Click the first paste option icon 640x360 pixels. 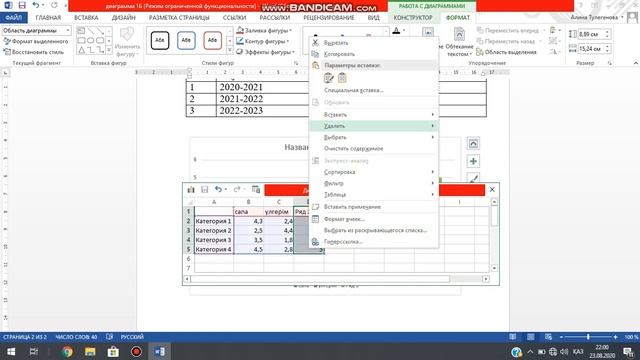(x=328, y=78)
